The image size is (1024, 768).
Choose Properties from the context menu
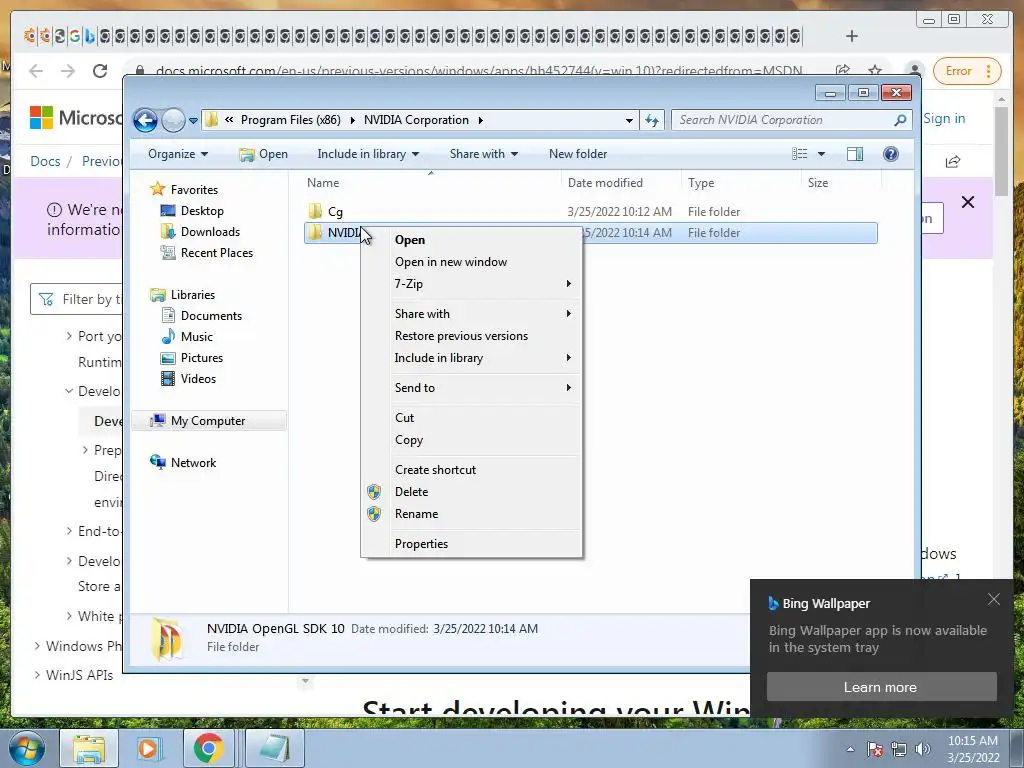(472, 543)
